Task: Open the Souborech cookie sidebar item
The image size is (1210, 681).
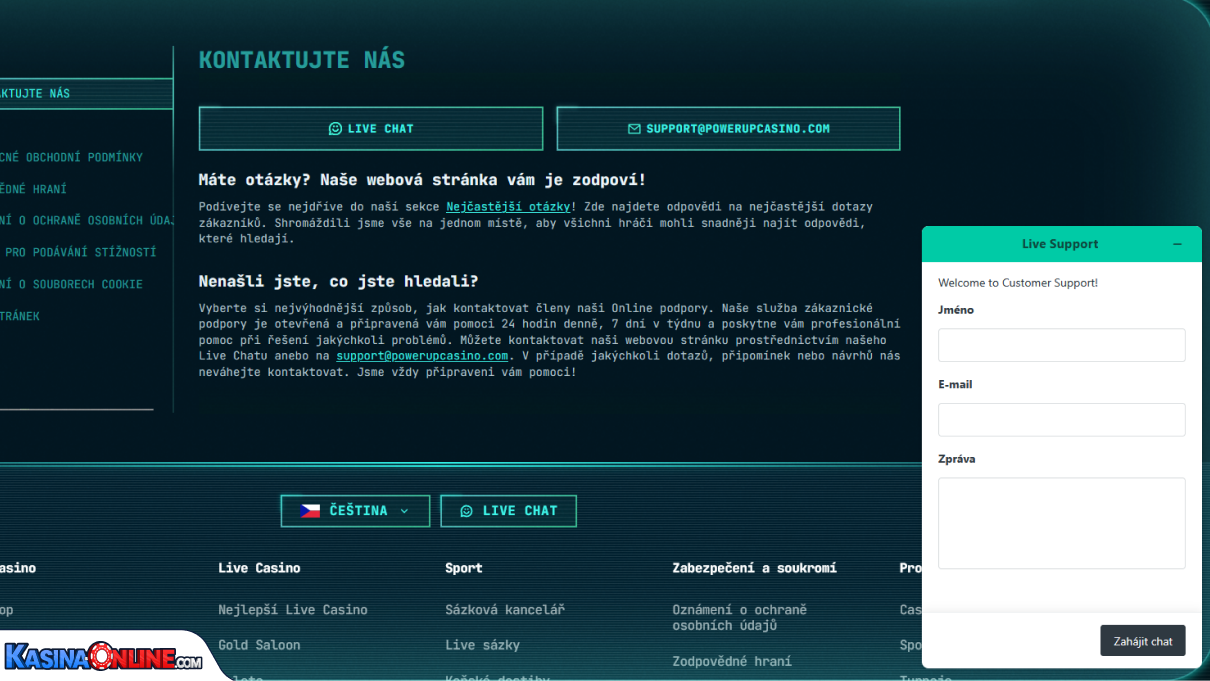Action: pos(71,284)
